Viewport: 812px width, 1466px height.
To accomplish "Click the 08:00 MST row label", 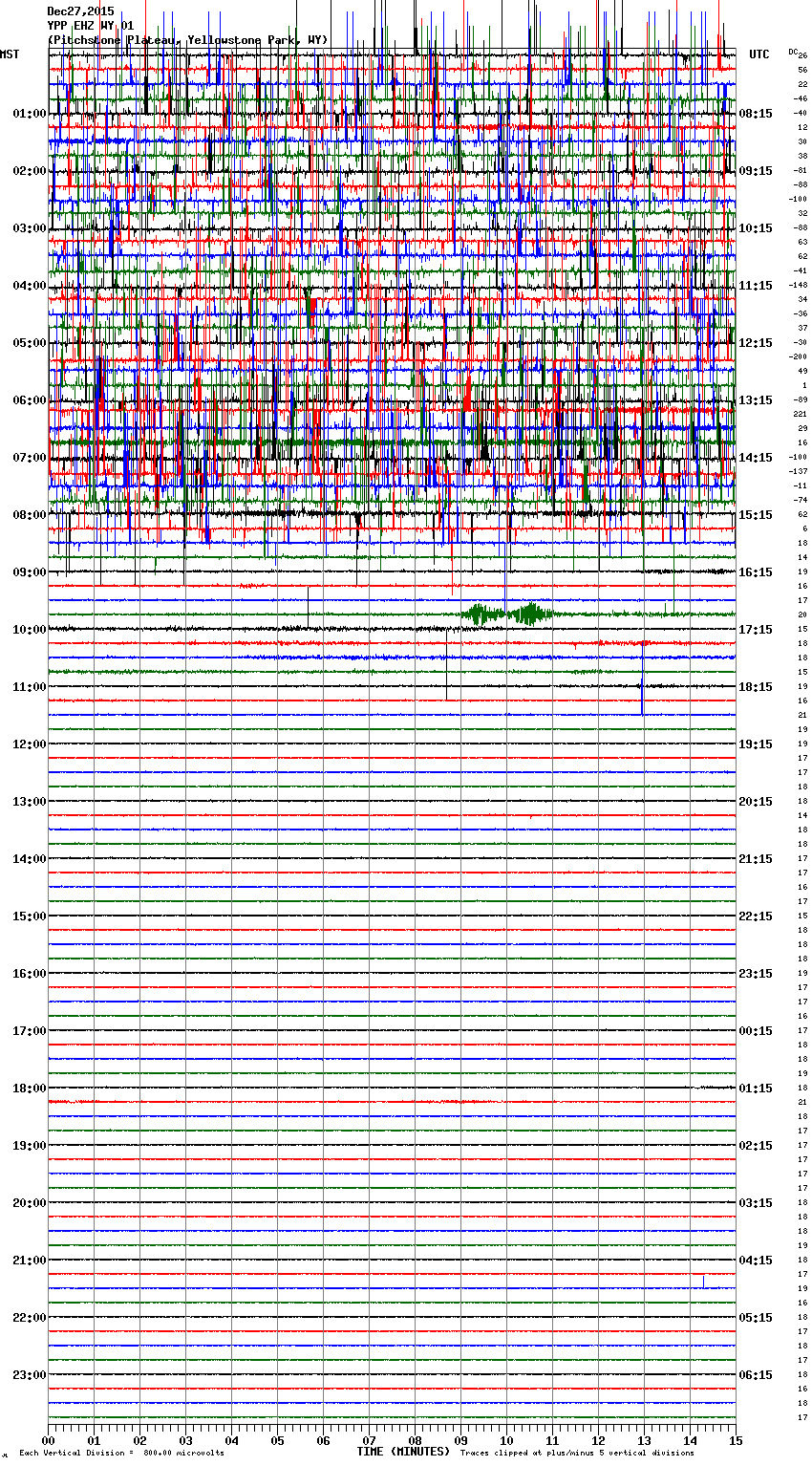I will [29, 515].
